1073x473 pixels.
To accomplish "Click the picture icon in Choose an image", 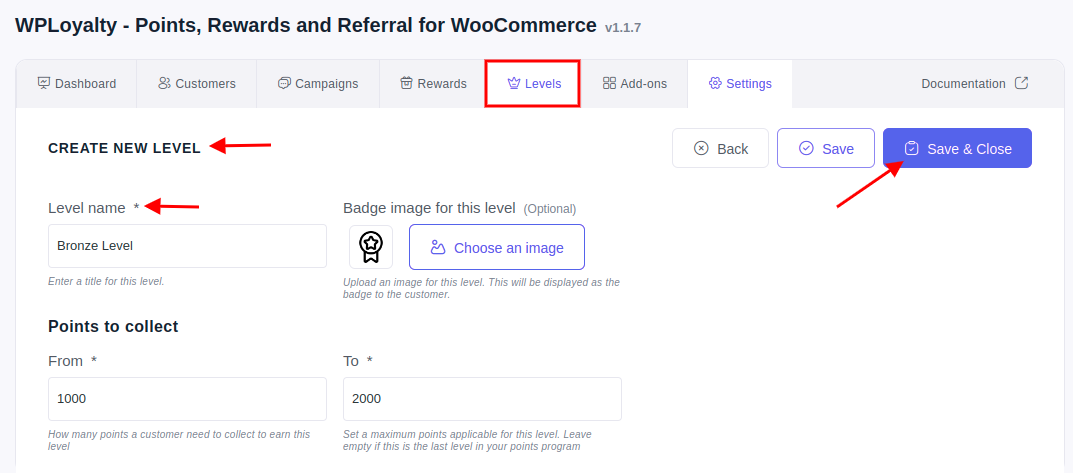I will pyautogui.click(x=438, y=247).
